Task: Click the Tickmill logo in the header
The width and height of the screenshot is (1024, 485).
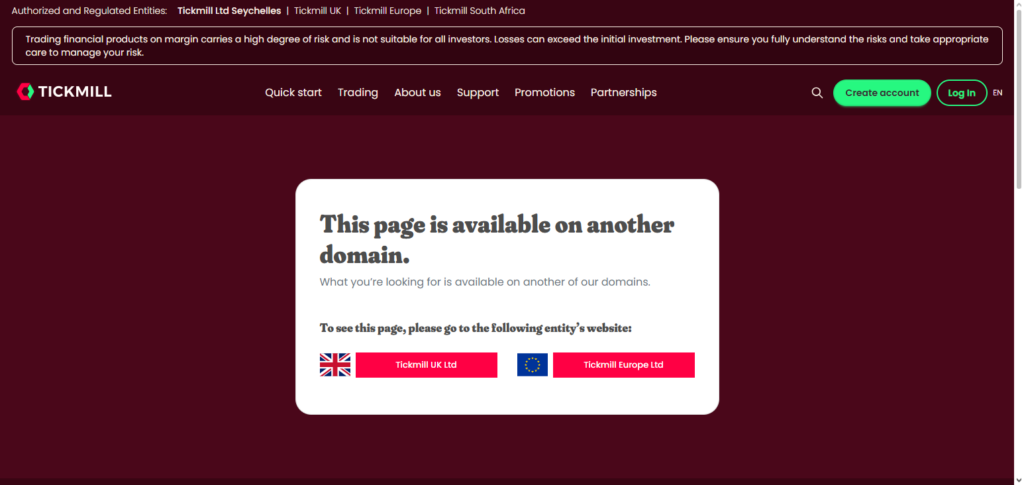Action: tap(64, 92)
